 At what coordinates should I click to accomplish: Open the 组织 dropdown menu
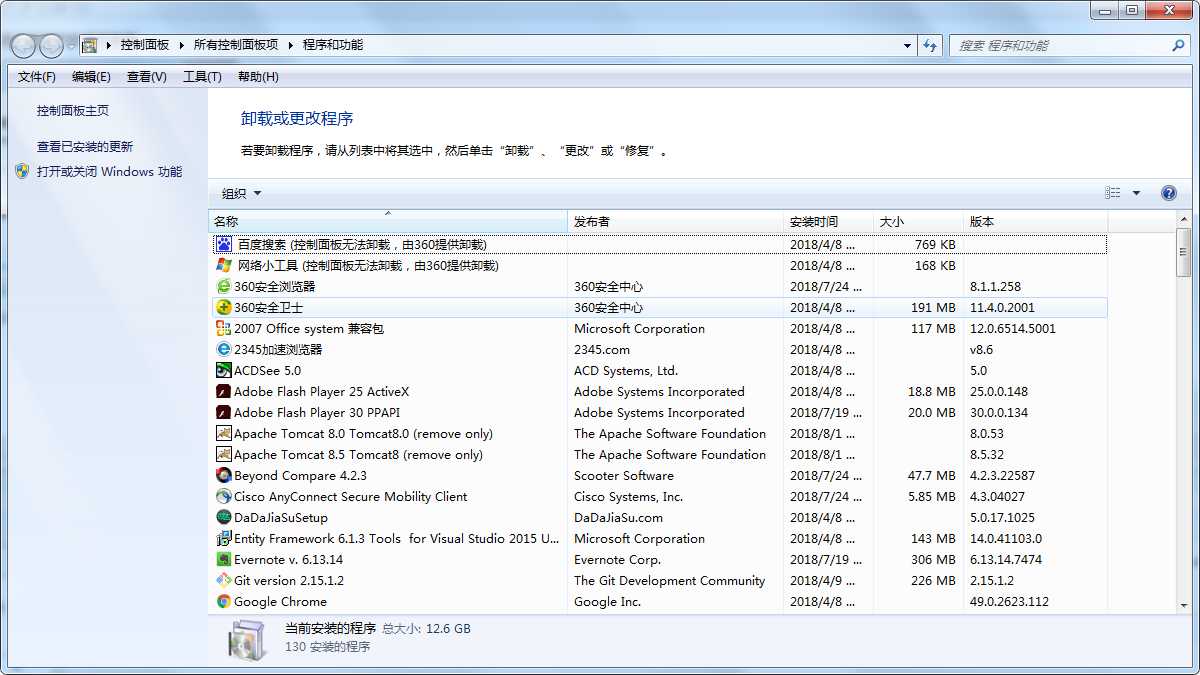(x=241, y=193)
